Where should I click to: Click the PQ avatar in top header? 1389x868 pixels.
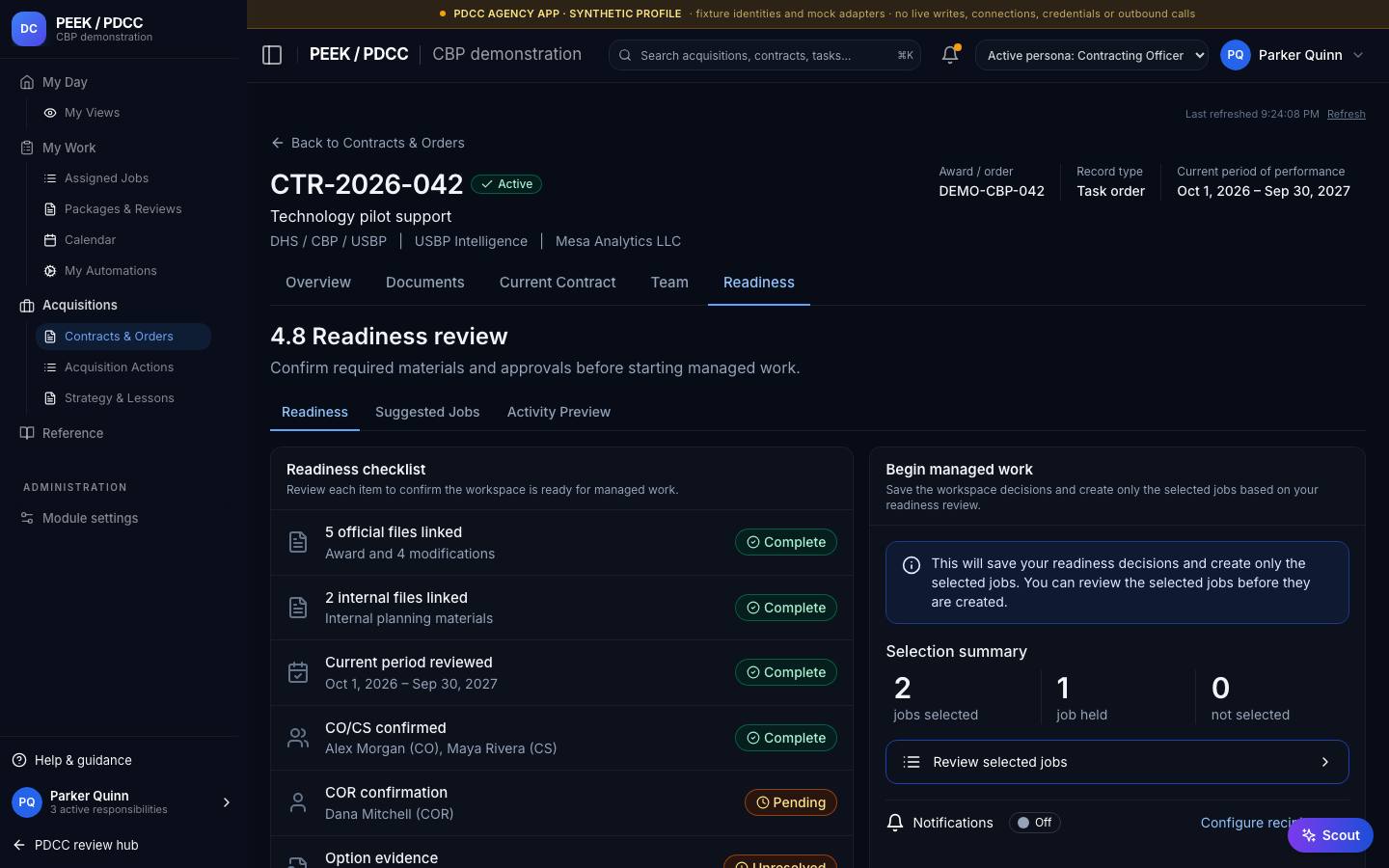coord(1236,55)
